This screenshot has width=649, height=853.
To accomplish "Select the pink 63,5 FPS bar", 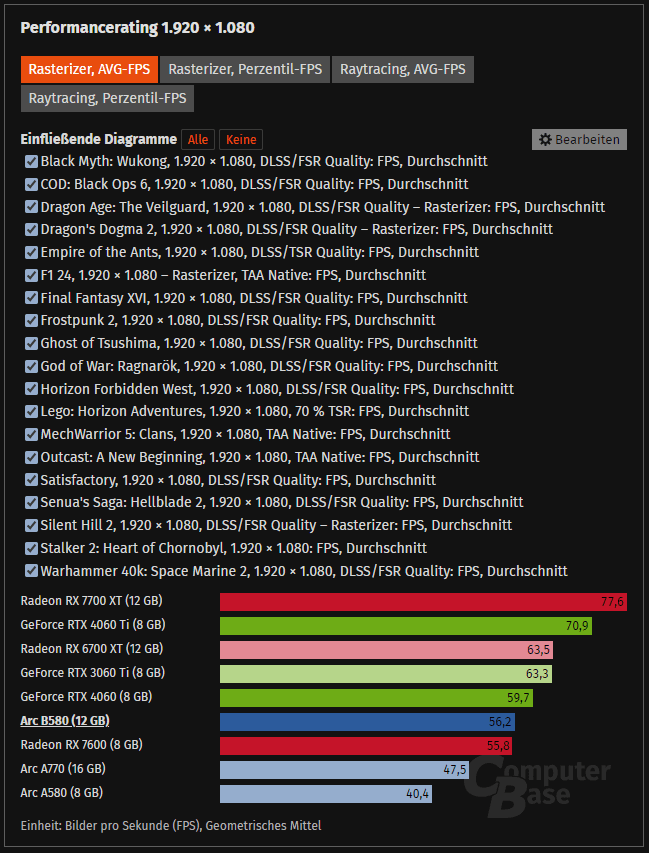I will tap(386, 650).
